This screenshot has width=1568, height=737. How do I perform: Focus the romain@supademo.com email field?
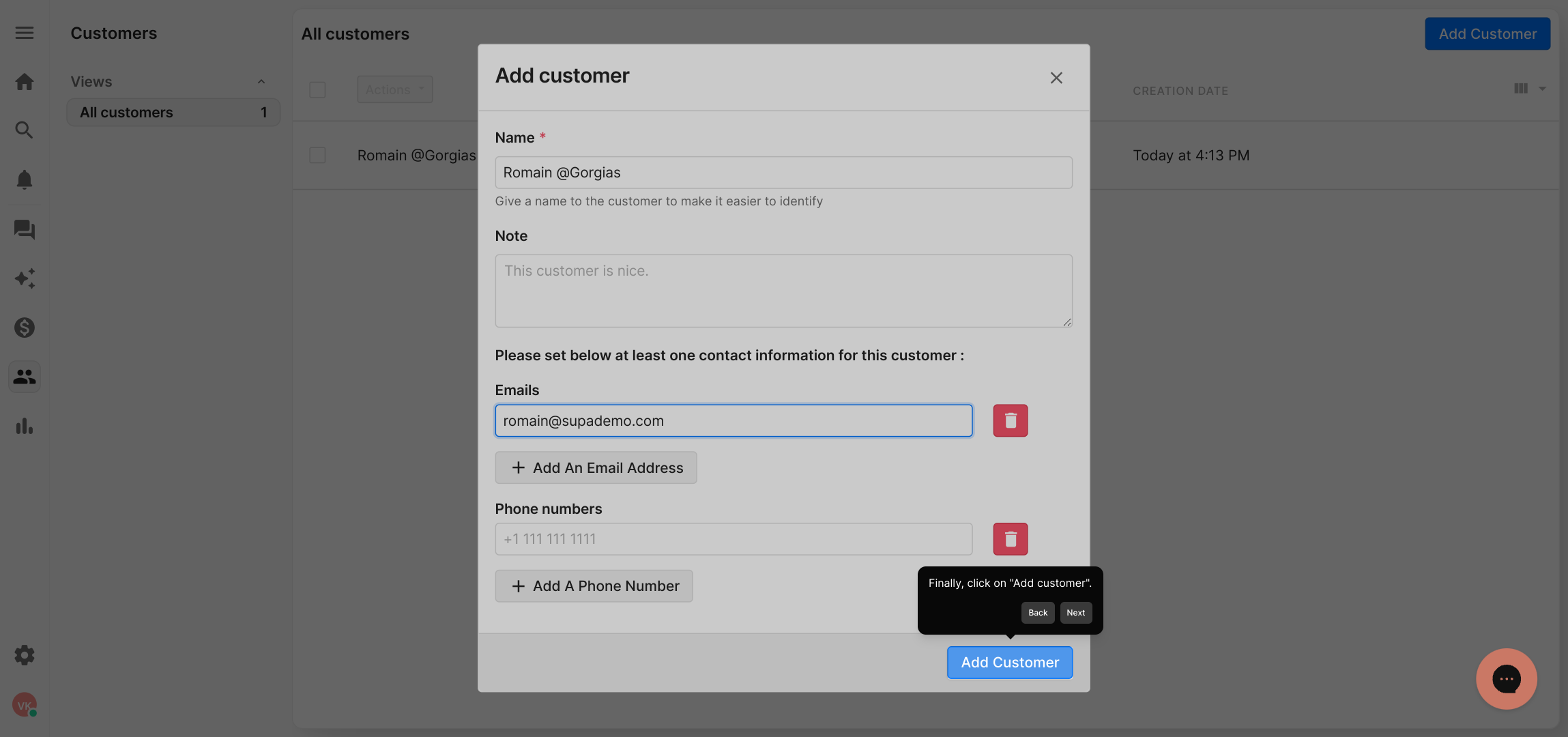pyautogui.click(x=734, y=420)
